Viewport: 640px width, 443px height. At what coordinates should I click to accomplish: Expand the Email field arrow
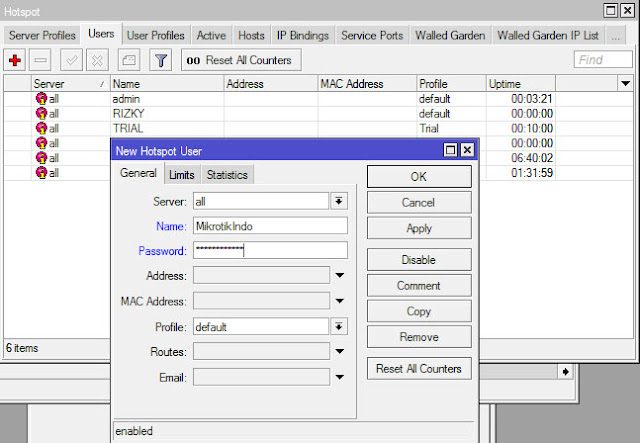click(340, 377)
